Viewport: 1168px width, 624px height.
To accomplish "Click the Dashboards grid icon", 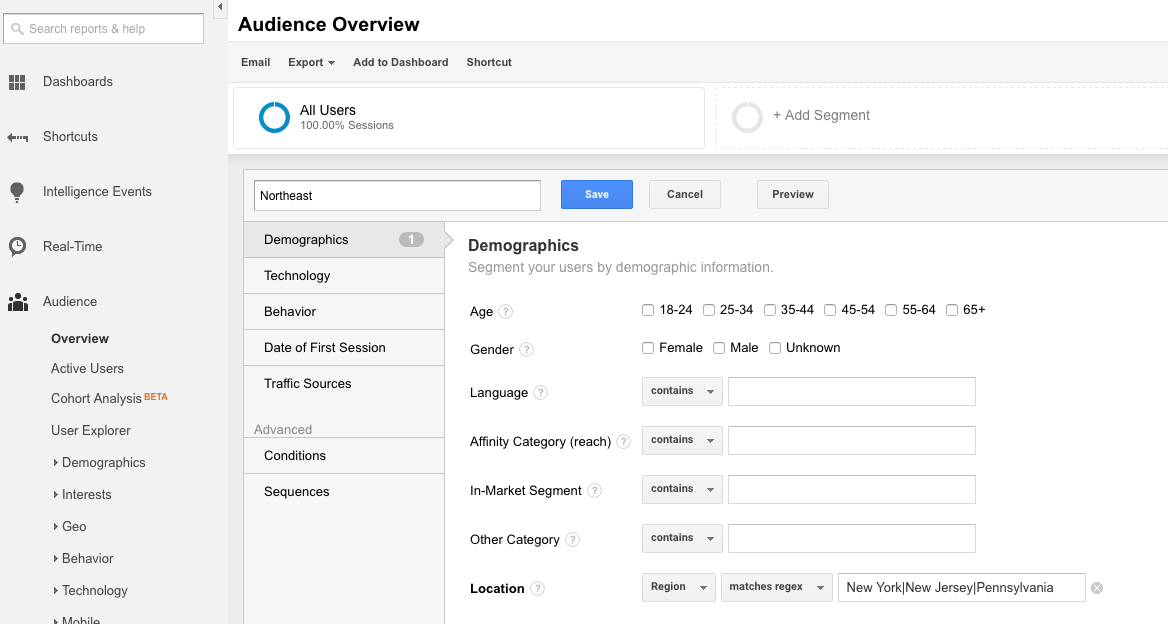I will click(17, 82).
